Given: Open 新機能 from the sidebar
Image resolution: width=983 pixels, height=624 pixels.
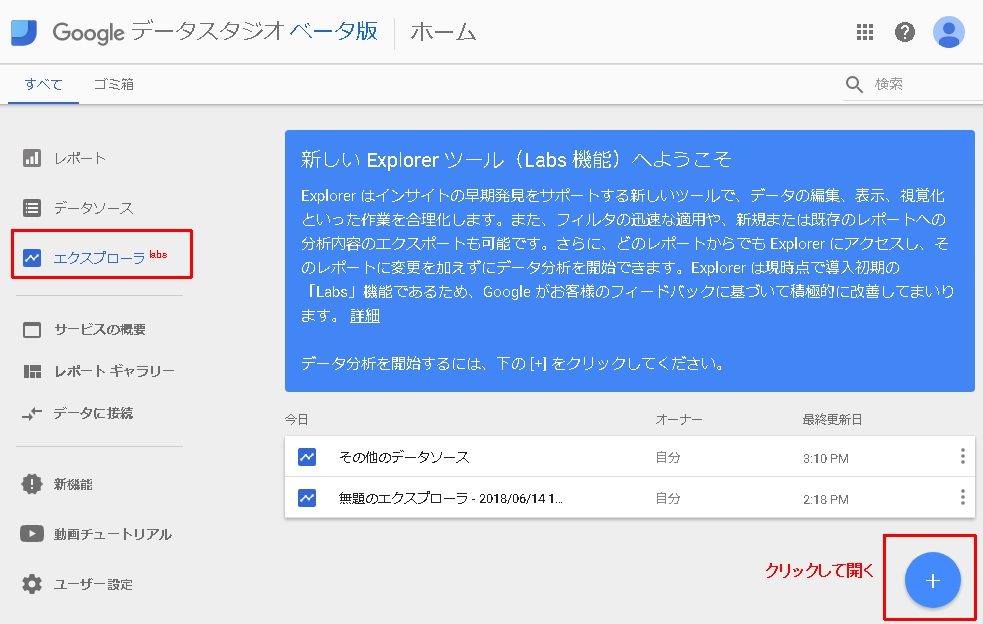Looking at the screenshot, I should [73, 484].
